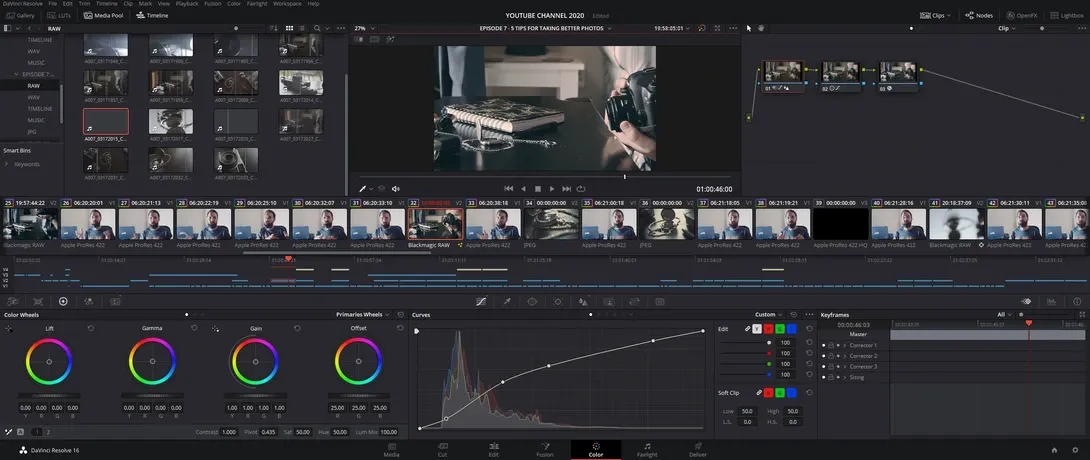
Task: Open the Tracker palette
Action: pos(558,302)
